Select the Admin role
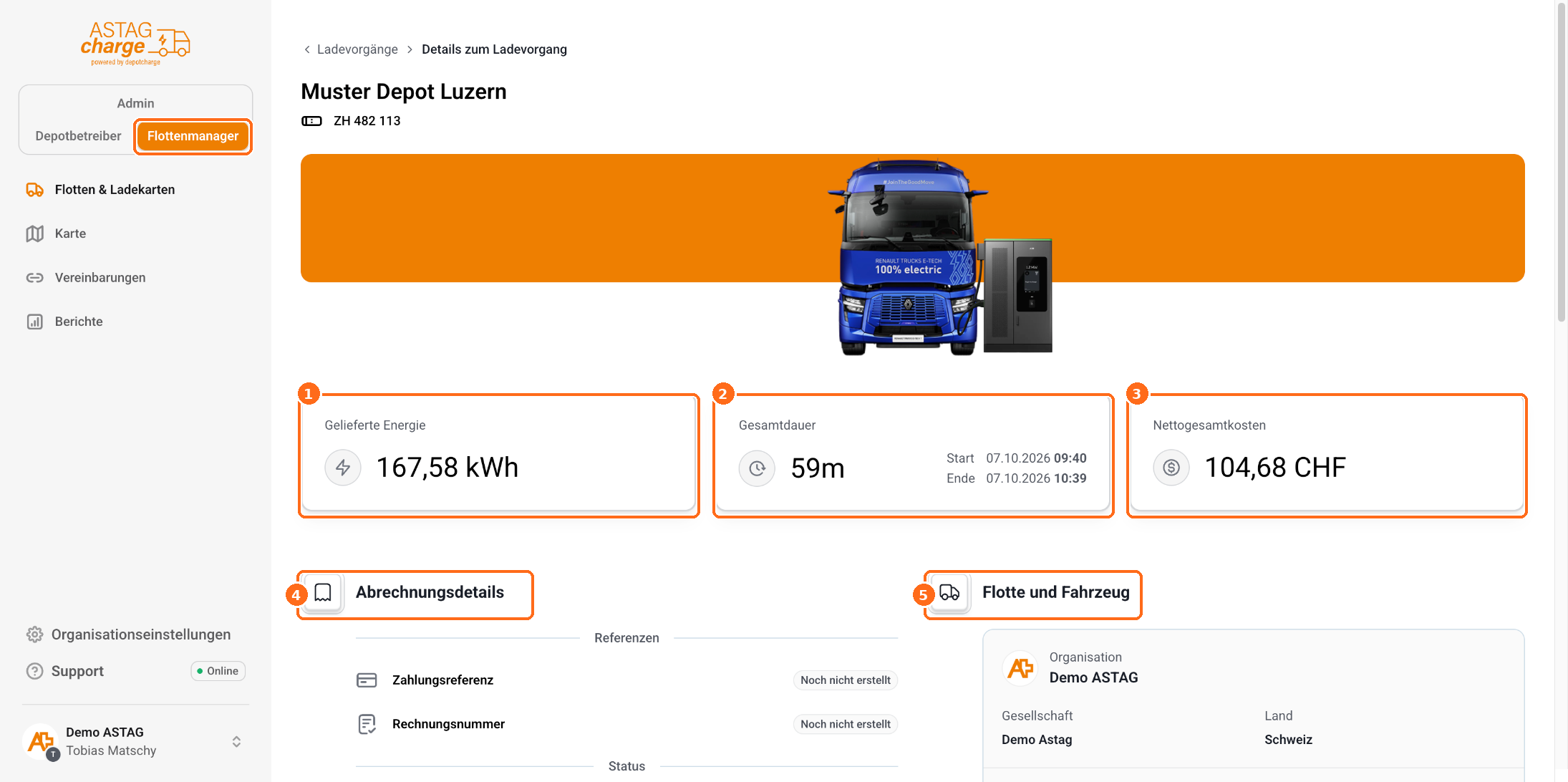 (135, 103)
